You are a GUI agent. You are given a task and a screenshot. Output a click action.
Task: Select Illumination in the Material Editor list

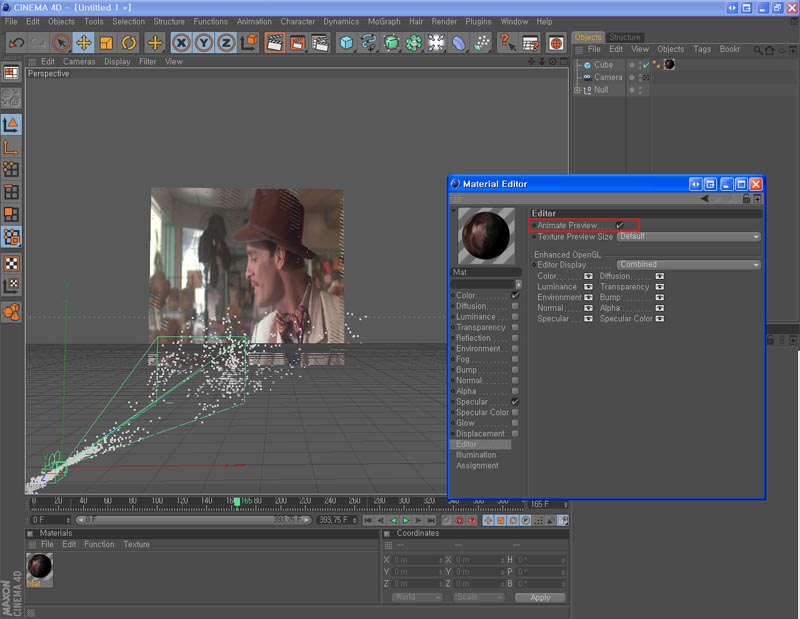476,455
